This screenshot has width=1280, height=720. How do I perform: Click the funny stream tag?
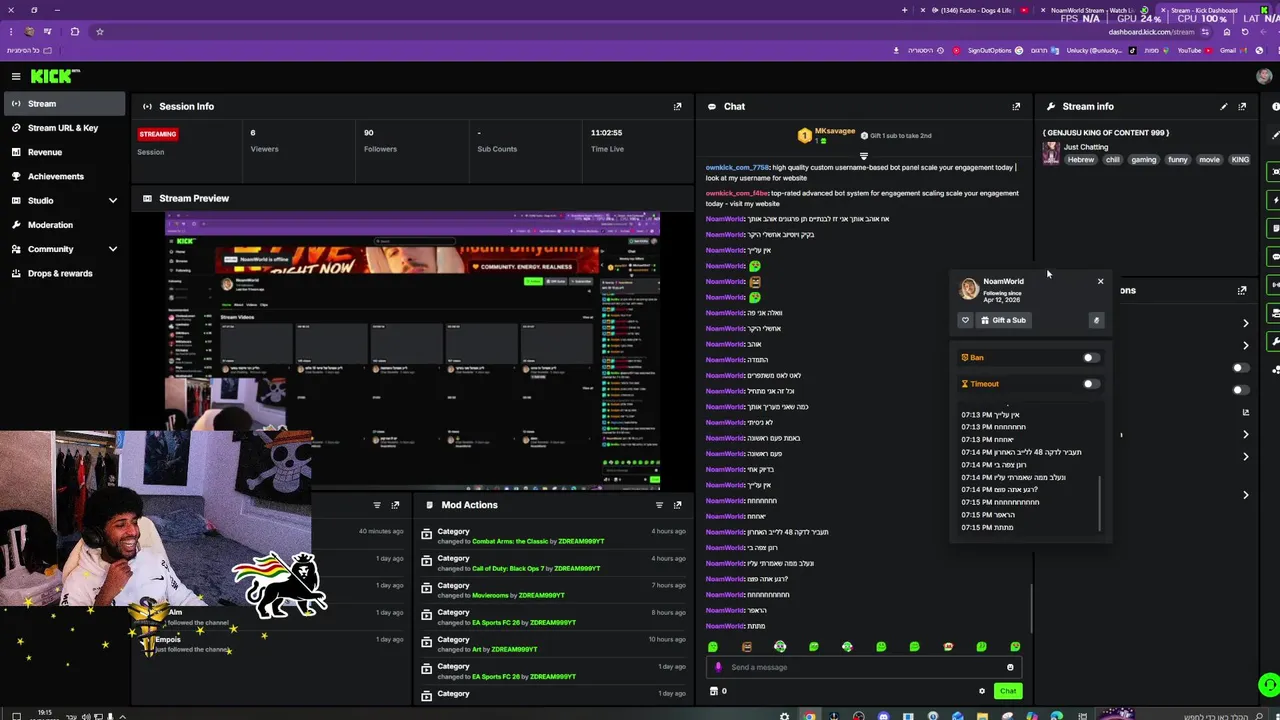coord(1178,160)
